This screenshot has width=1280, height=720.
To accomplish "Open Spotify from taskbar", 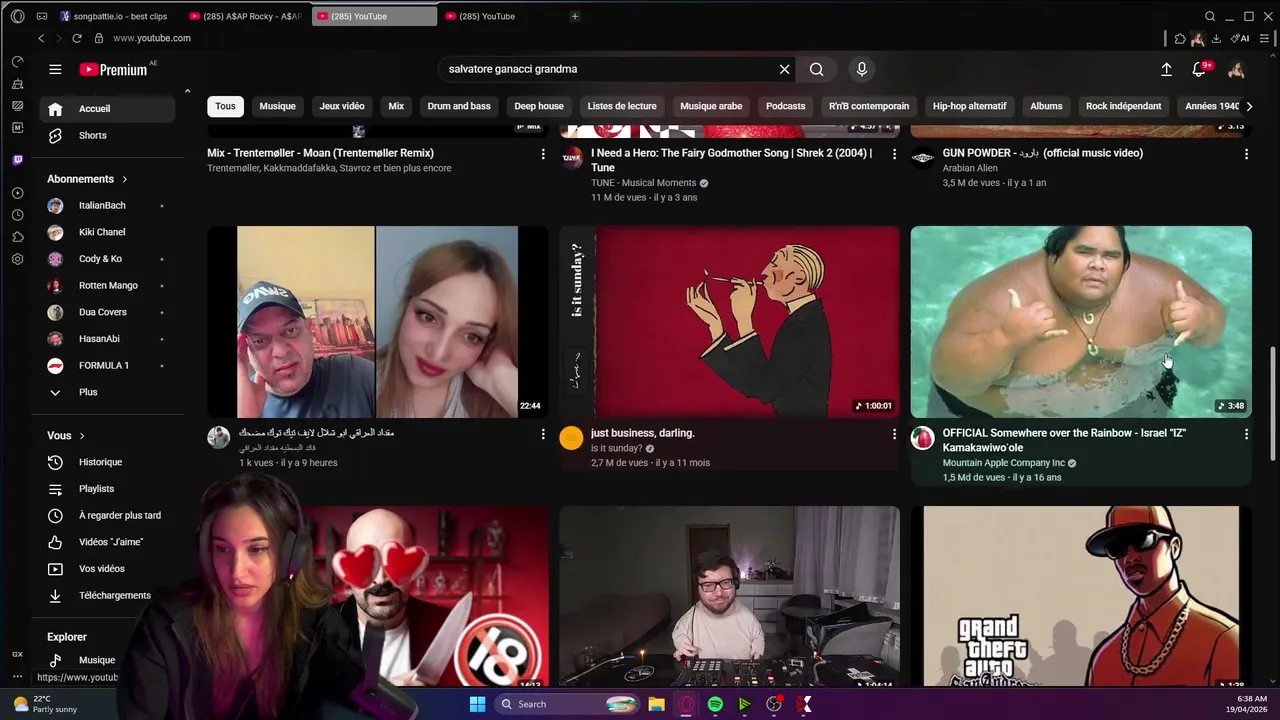I will coord(715,704).
